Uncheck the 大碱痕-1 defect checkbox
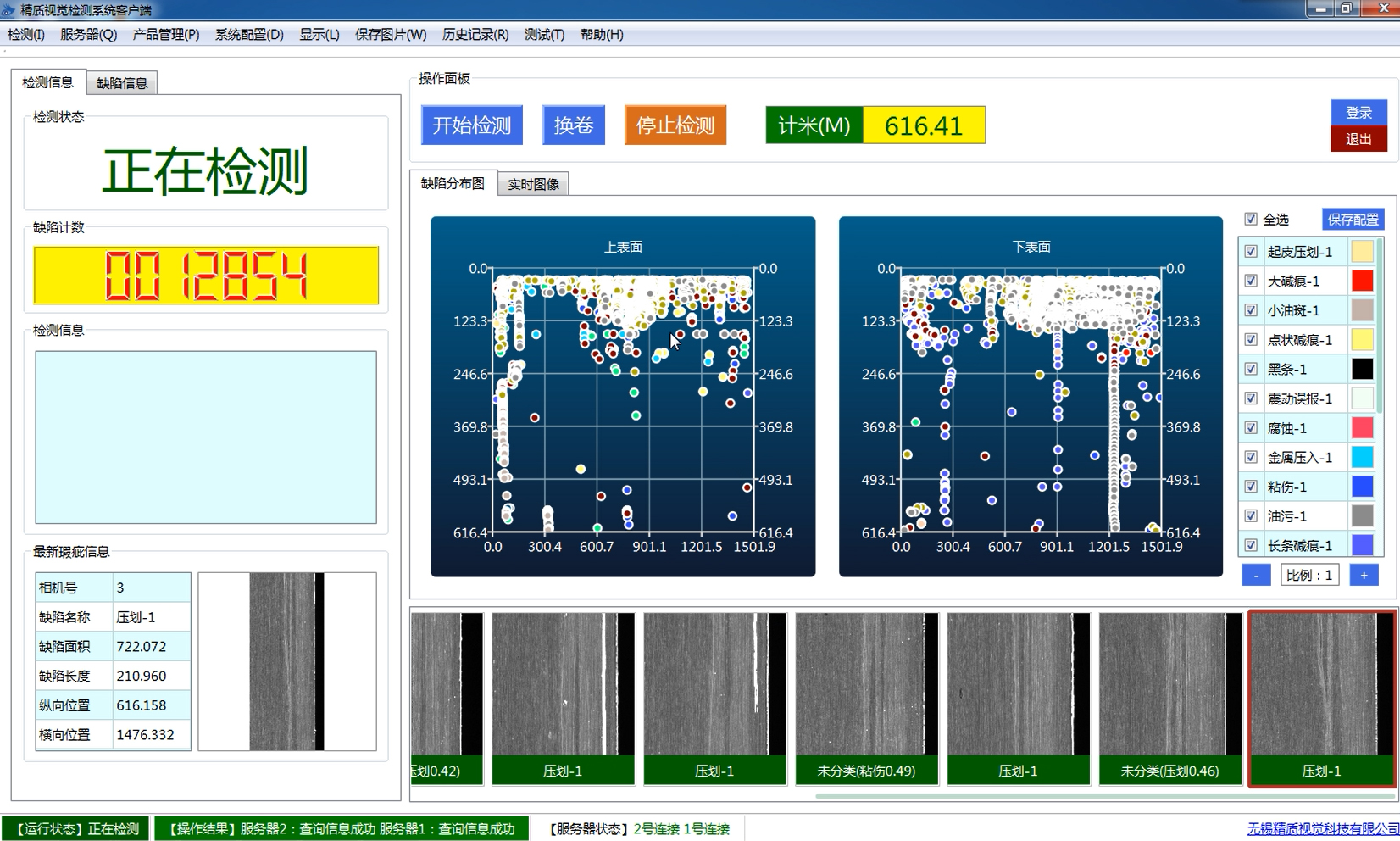The image size is (1400, 841). [1251, 281]
